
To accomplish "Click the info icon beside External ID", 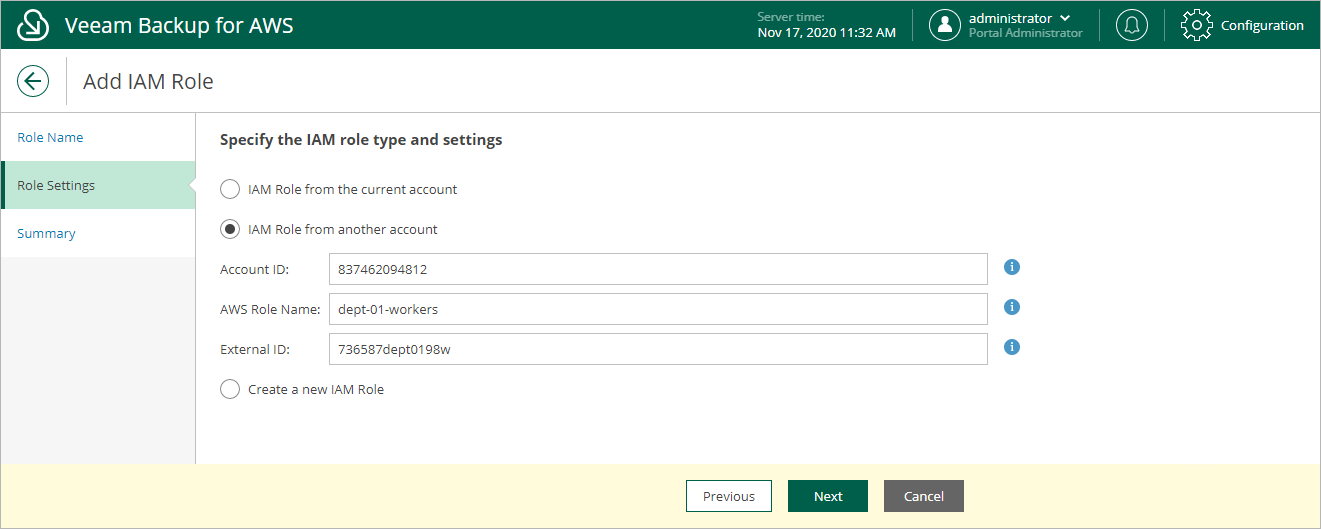I will pos(1011,347).
